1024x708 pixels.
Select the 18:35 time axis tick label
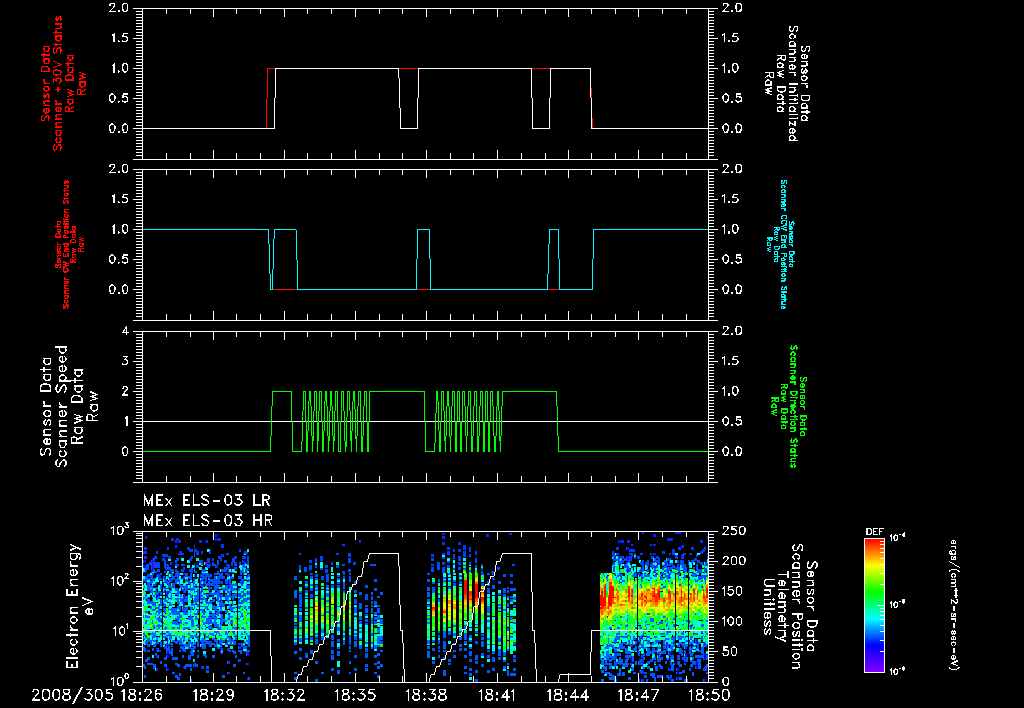point(355,695)
